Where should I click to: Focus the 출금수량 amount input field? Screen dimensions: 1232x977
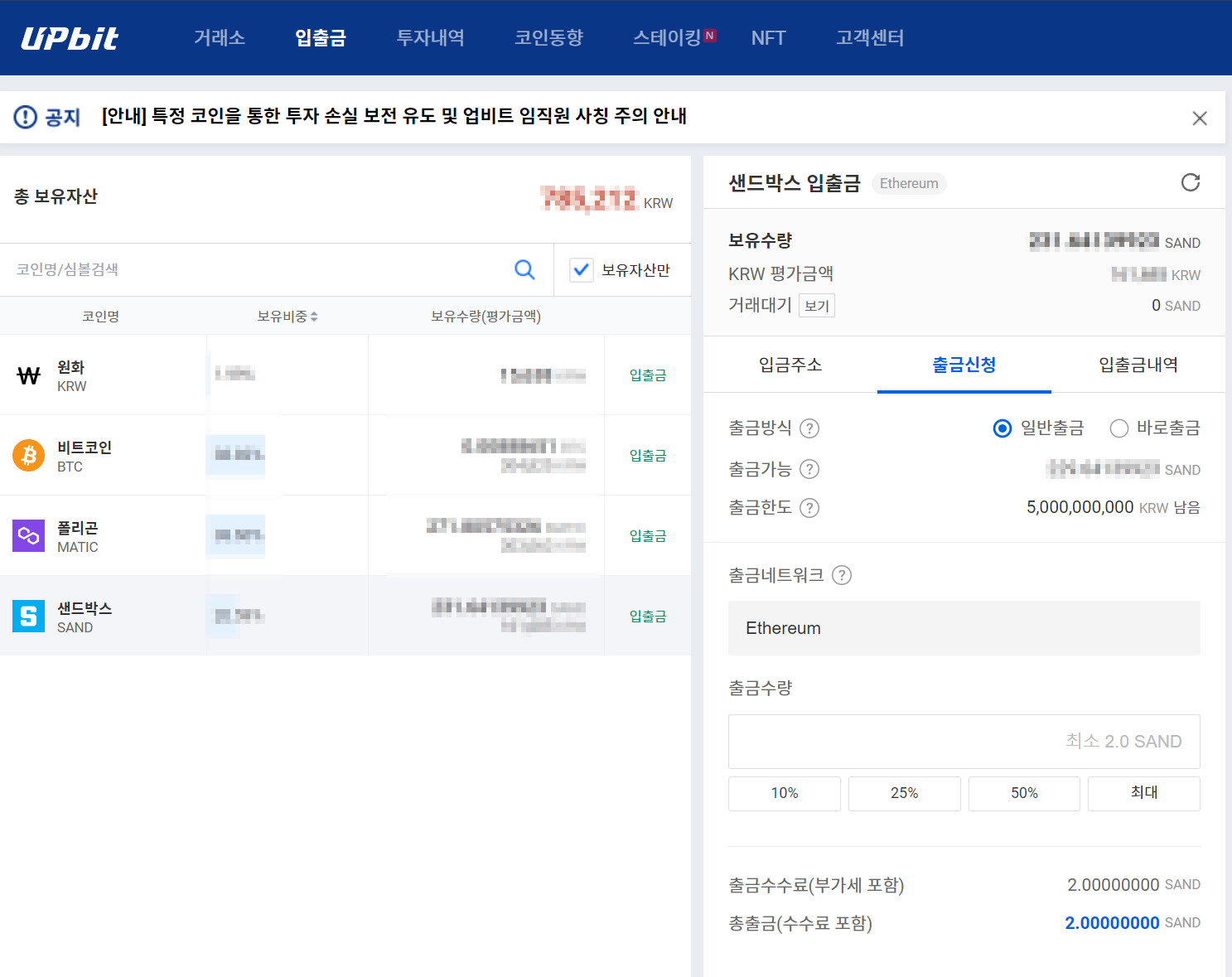[x=964, y=742]
